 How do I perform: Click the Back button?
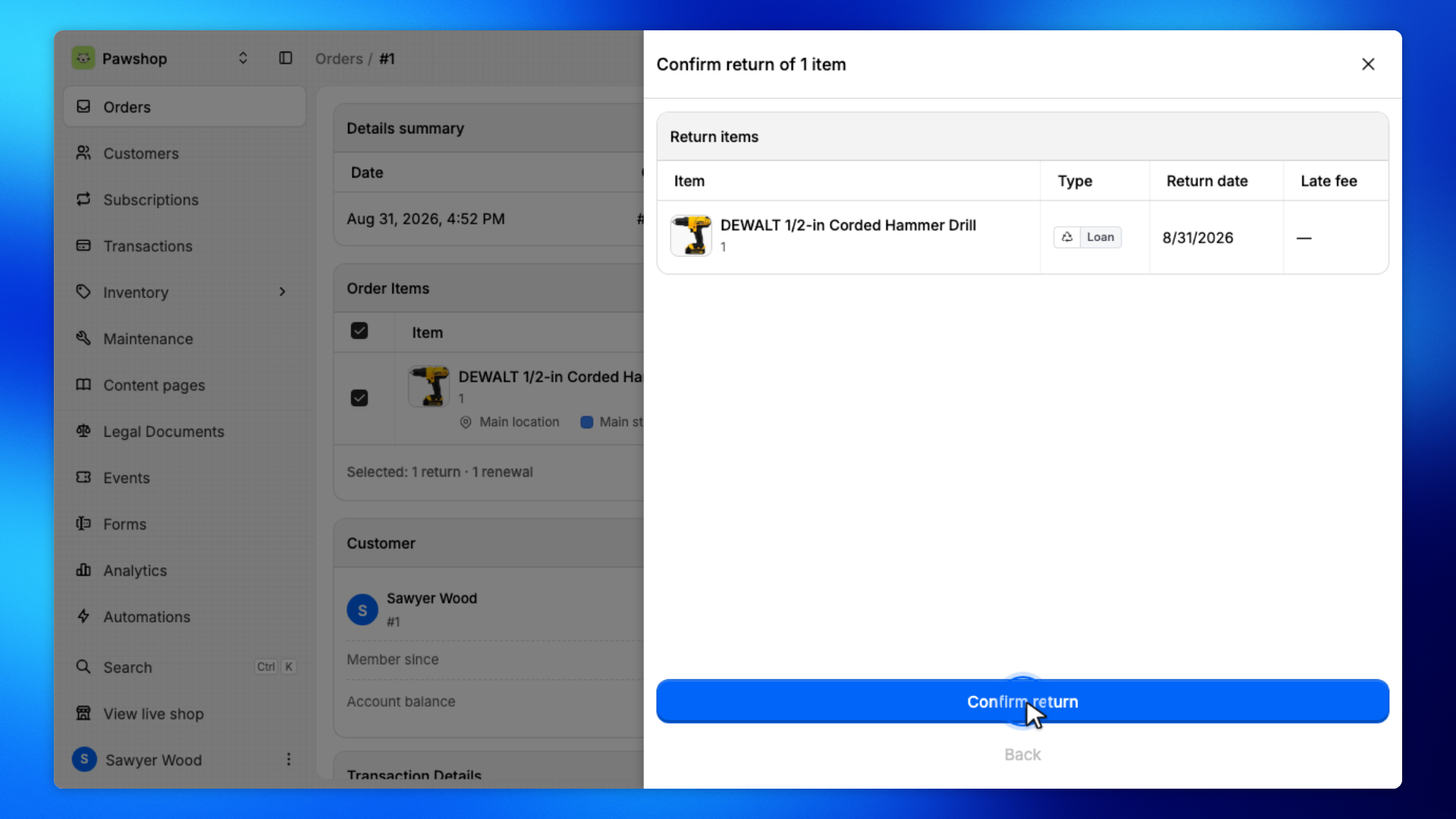pos(1022,755)
